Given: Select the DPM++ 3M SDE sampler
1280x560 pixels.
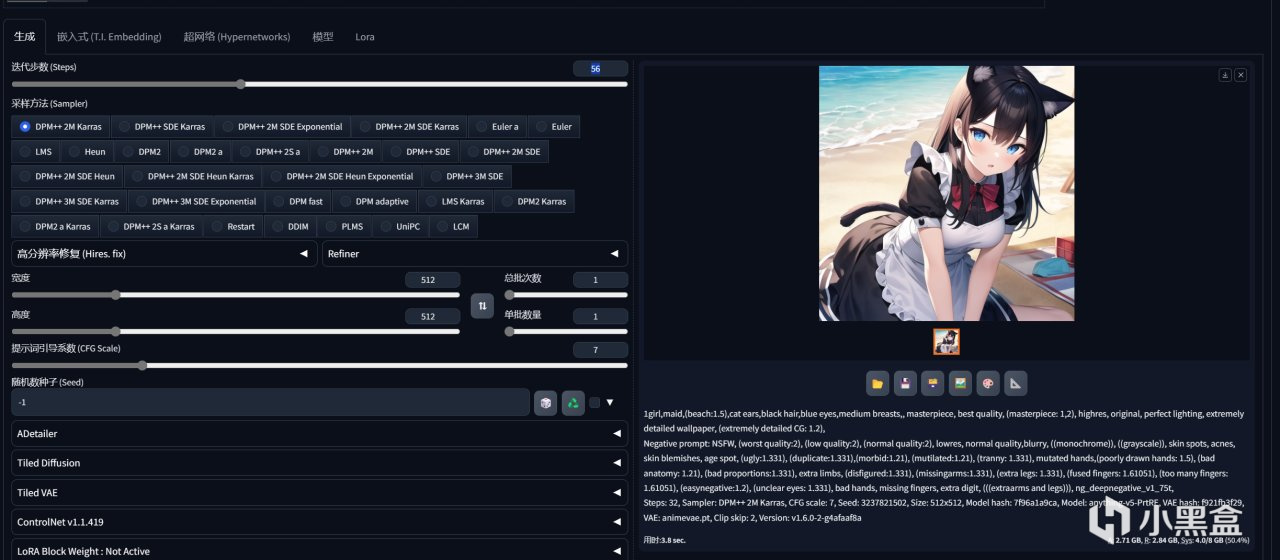Looking at the screenshot, I should pyautogui.click(x=467, y=177).
